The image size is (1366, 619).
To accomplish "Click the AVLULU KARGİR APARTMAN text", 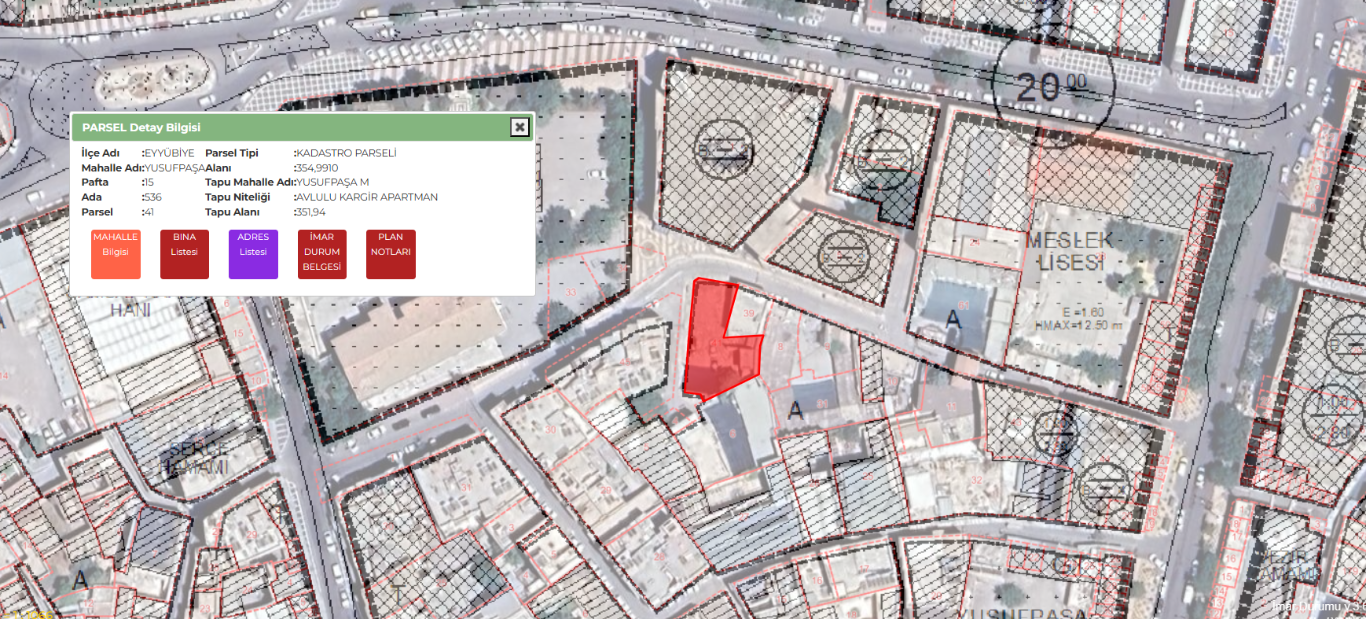I will click(x=367, y=197).
